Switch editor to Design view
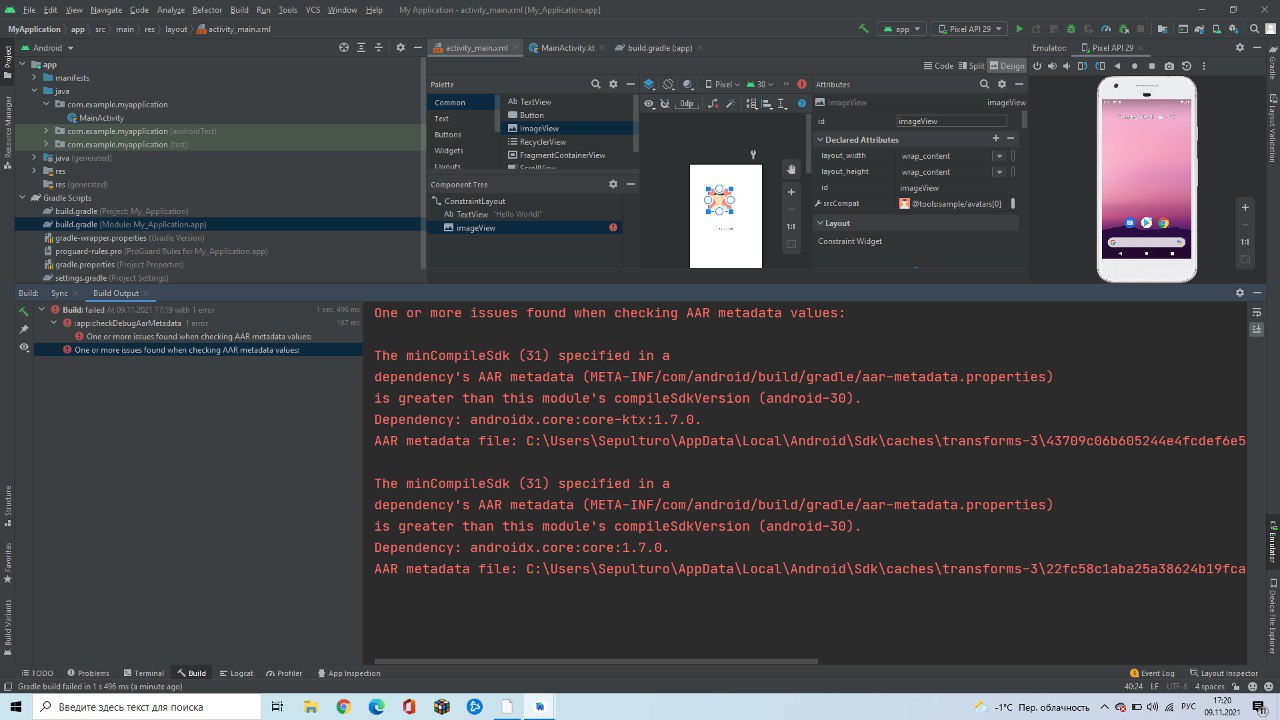Image resolution: width=1280 pixels, height=720 pixels. (x=1007, y=66)
